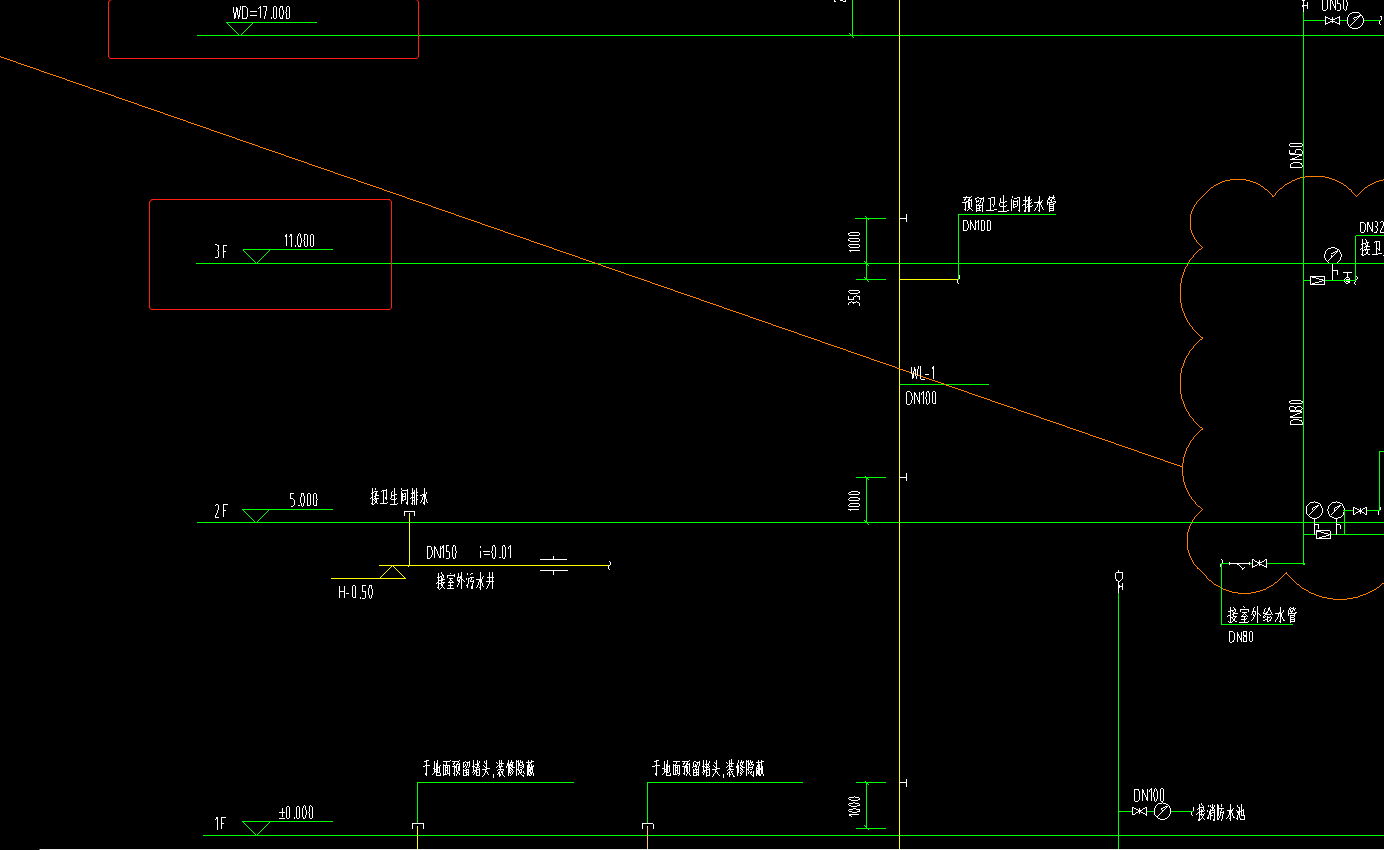Select the DN32 pipe label
The width and height of the screenshot is (1384, 850).
click(x=1371, y=228)
